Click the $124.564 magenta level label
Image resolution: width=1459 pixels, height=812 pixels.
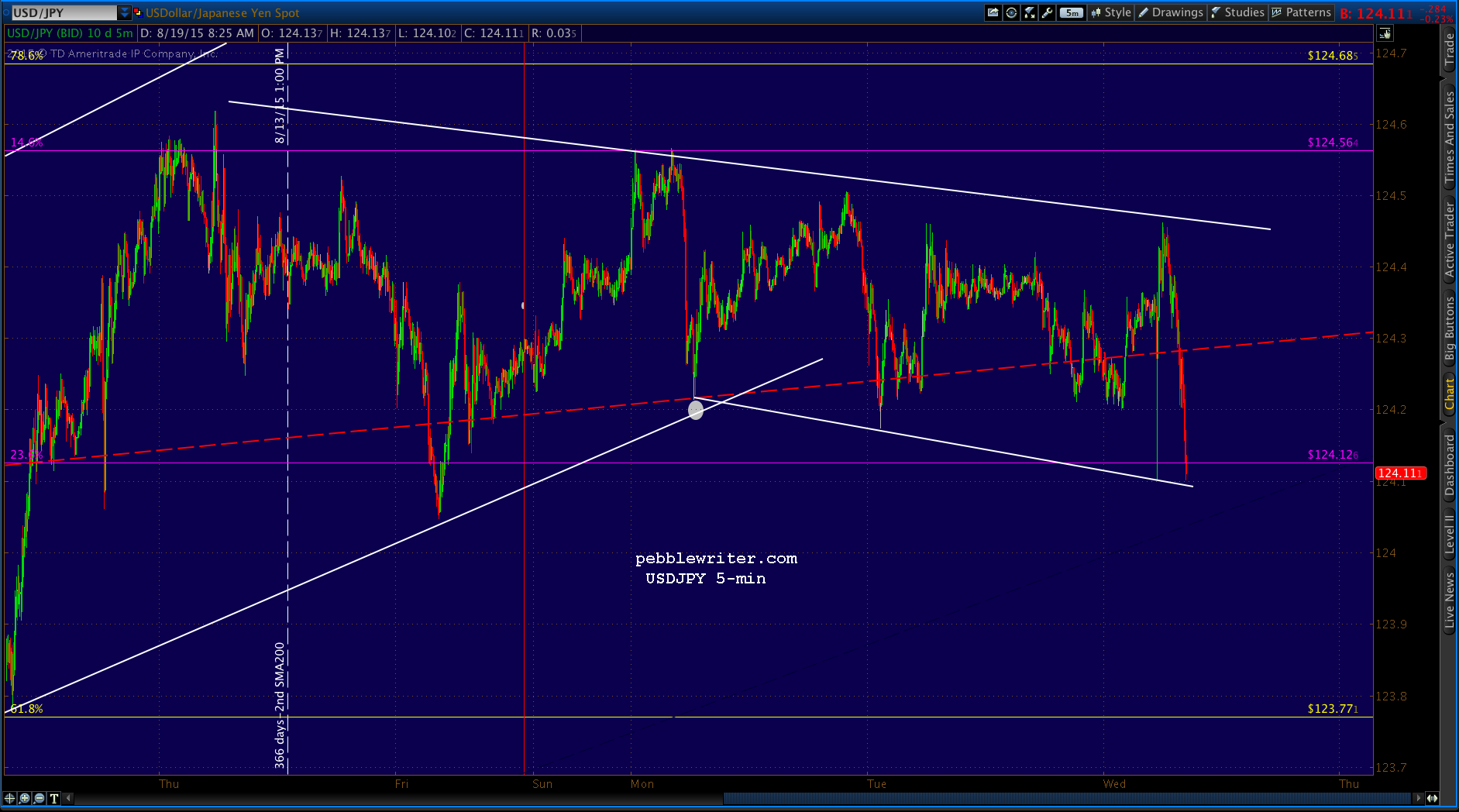1333,143
